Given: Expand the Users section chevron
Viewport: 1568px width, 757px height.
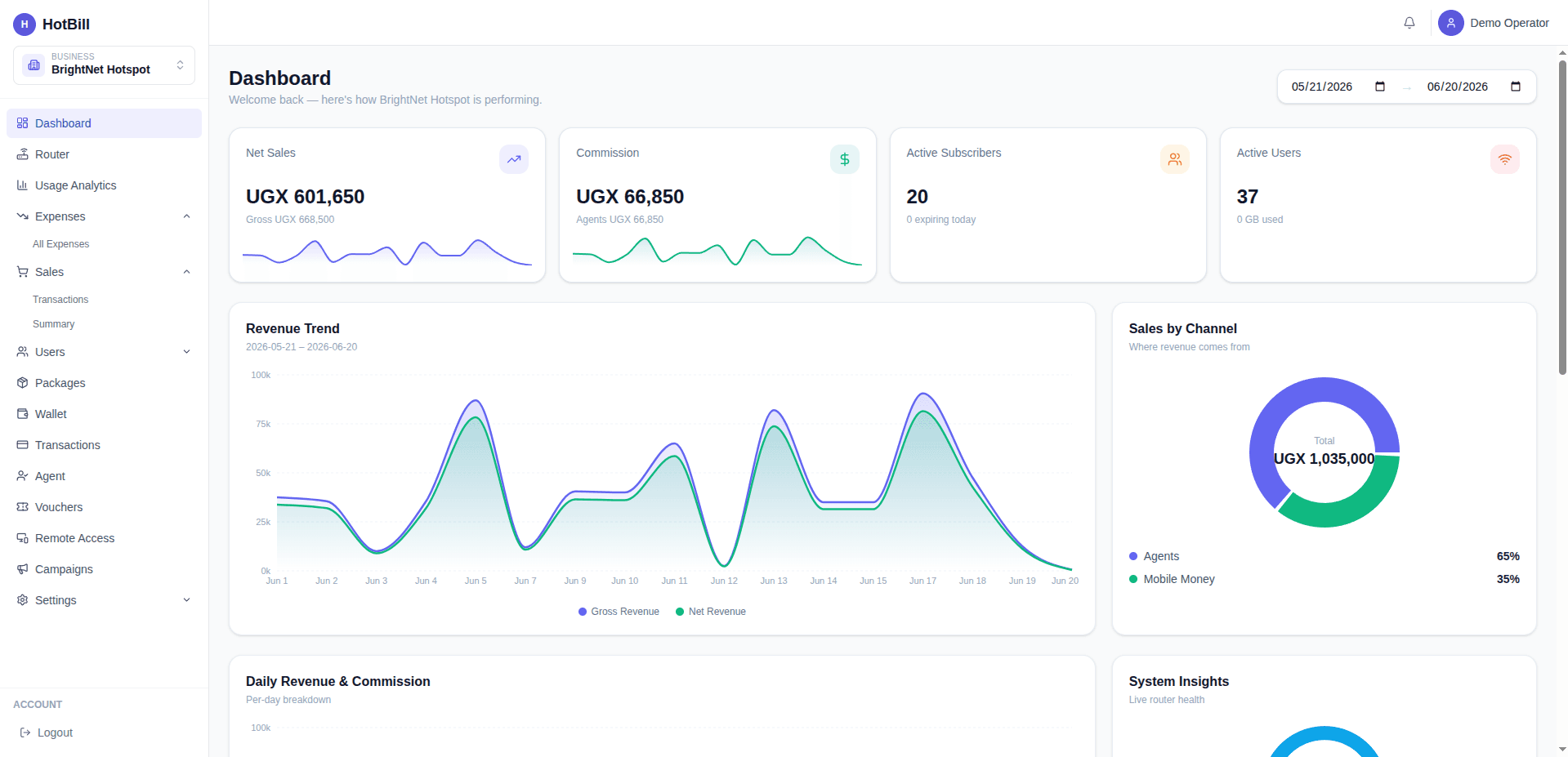Looking at the screenshot, I should click(186, 352).
